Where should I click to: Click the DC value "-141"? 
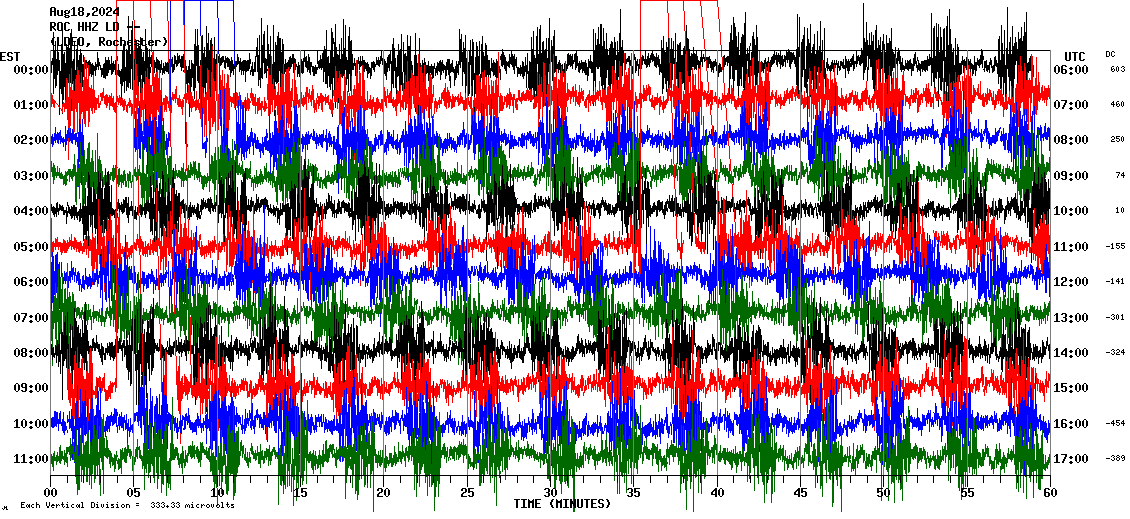tap(1115, 282)
